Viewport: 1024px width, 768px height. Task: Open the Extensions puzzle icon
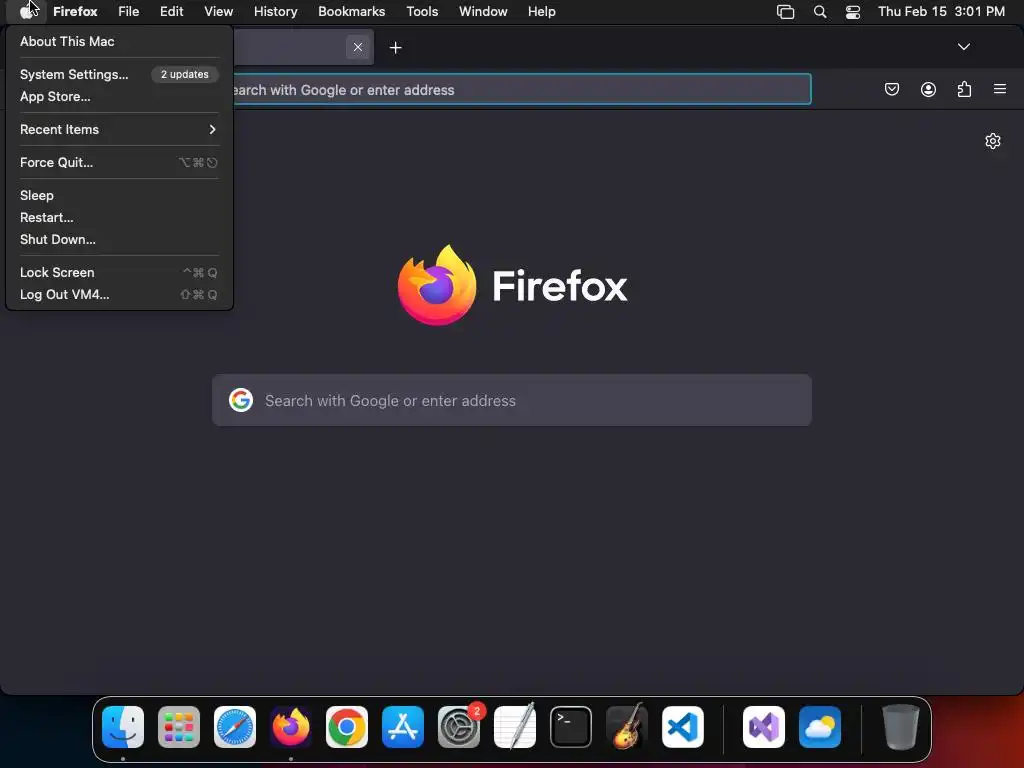click(964, 89)
